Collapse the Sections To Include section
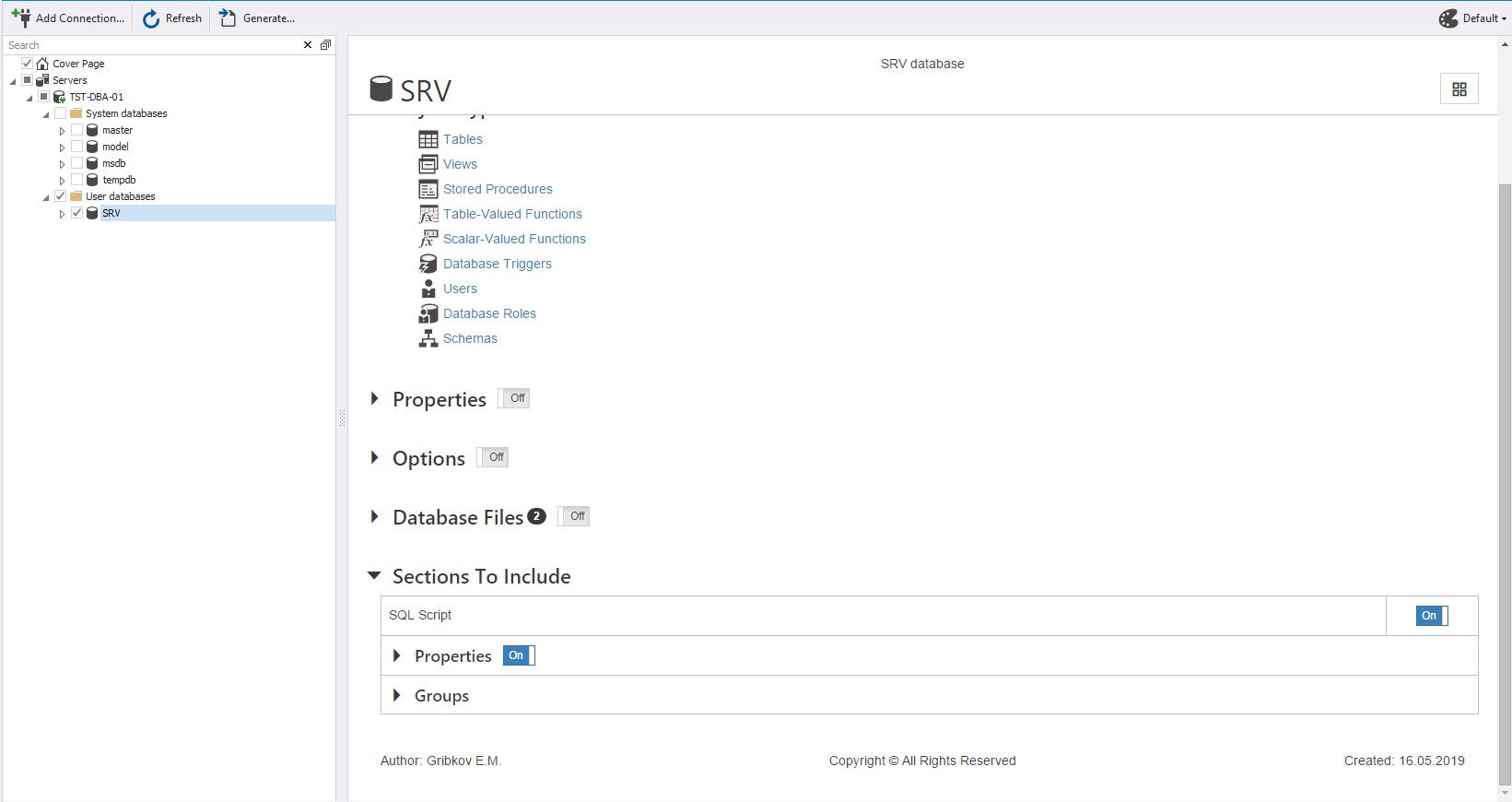 (x=374, y=576)
